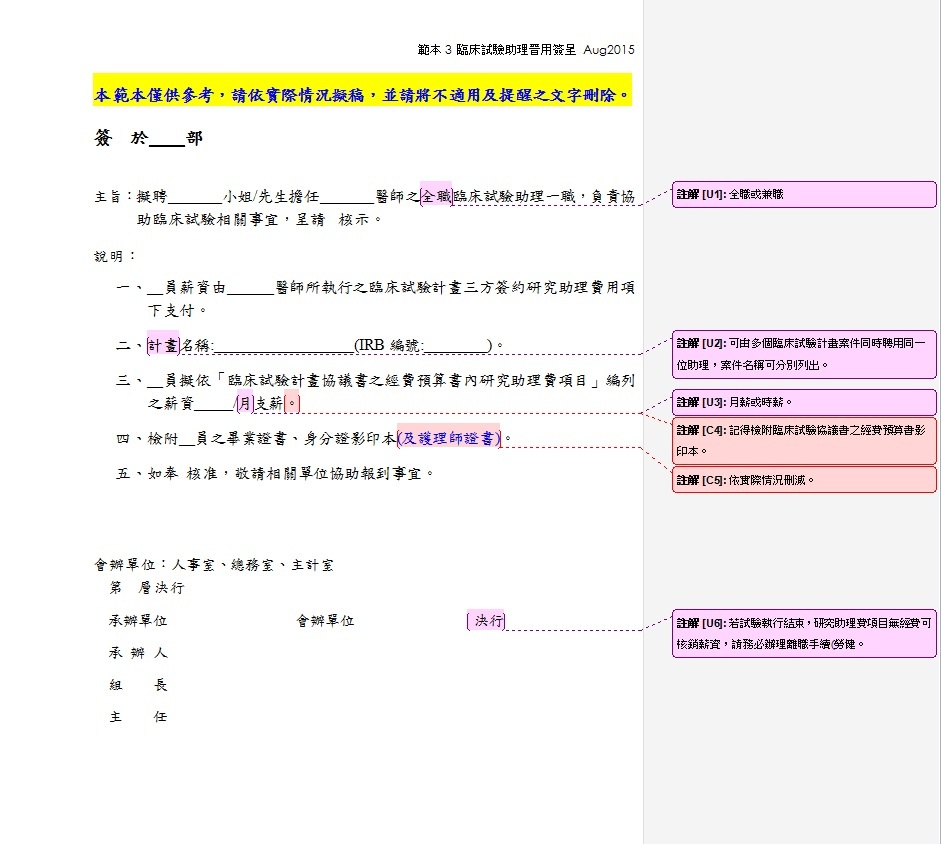This screenshot has width=941, height=844.
Task: Click the quoted phrase 臨床試驗計畫協議書之經費預算書內研究助理費項目
Action: (407, 381)
